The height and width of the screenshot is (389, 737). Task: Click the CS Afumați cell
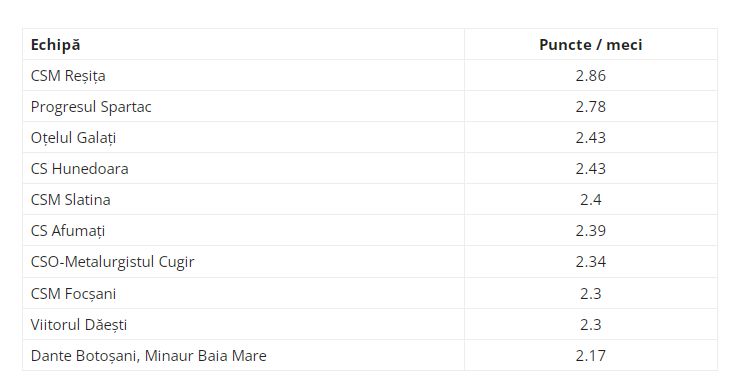[243, 230]
